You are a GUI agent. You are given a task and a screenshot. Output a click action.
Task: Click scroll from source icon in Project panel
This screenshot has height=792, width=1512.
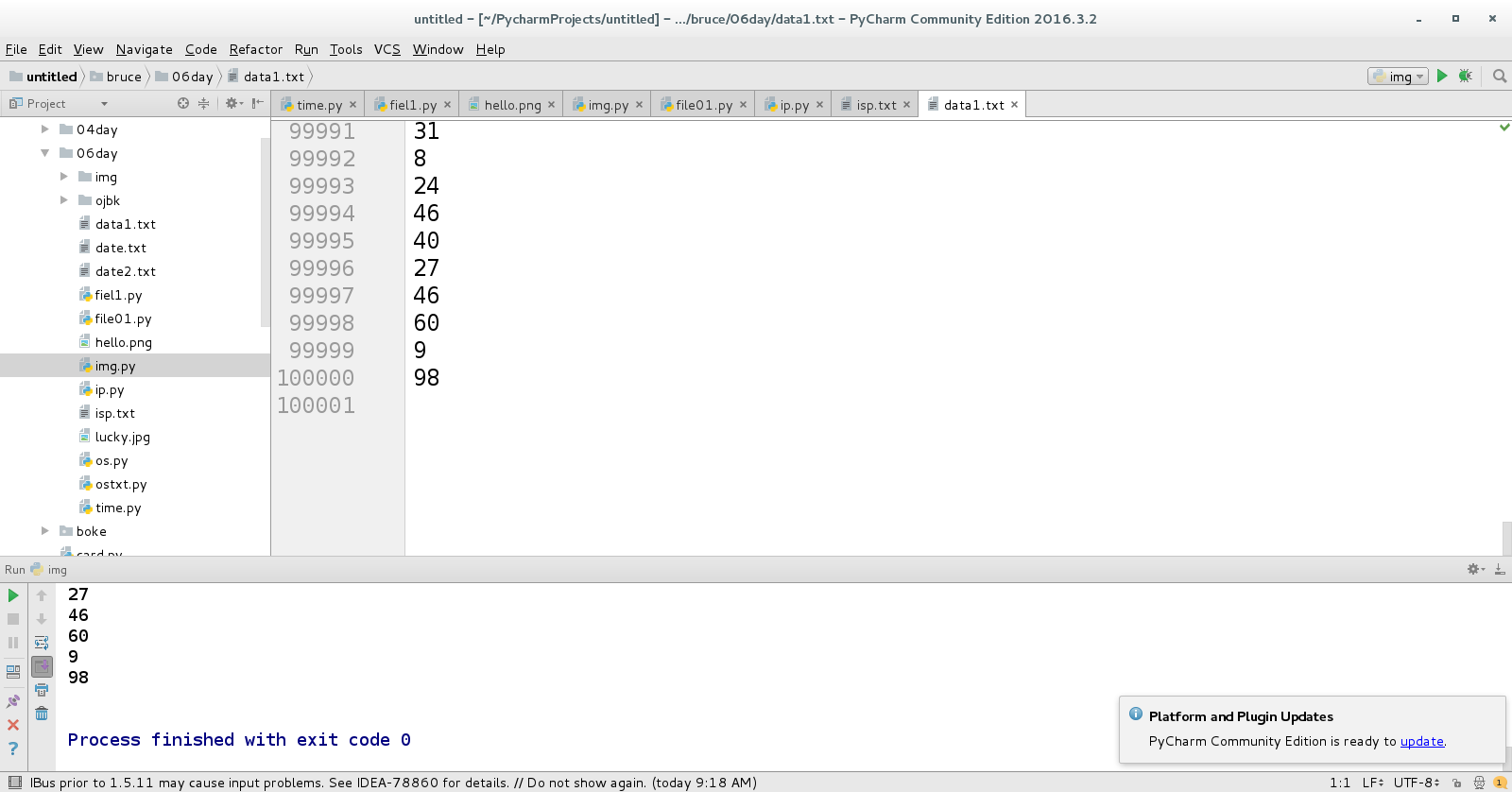[183, 103]
